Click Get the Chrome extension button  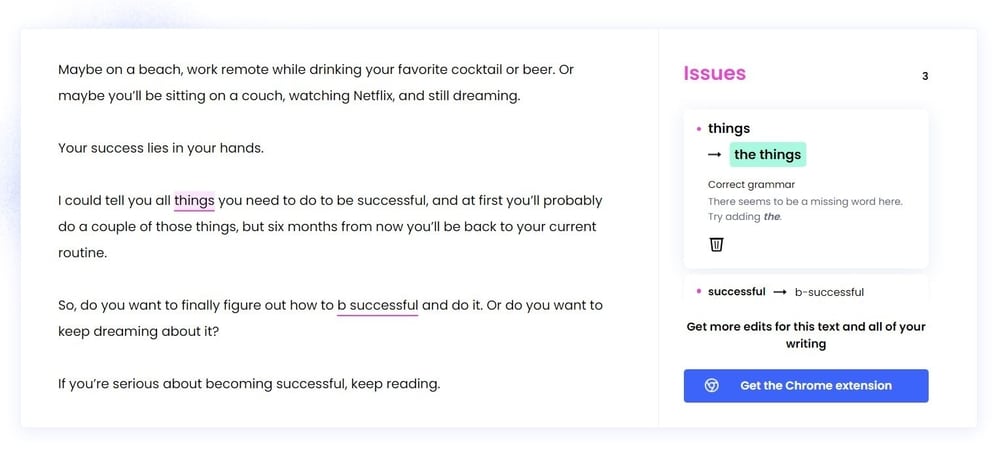click(x=806, y=385)
